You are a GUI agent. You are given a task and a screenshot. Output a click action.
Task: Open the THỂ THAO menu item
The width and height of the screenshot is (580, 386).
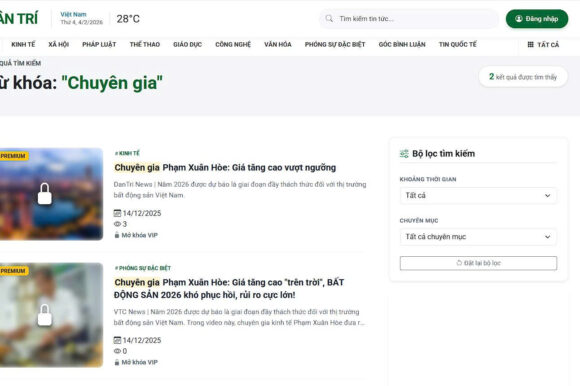(x=145, y=44)
